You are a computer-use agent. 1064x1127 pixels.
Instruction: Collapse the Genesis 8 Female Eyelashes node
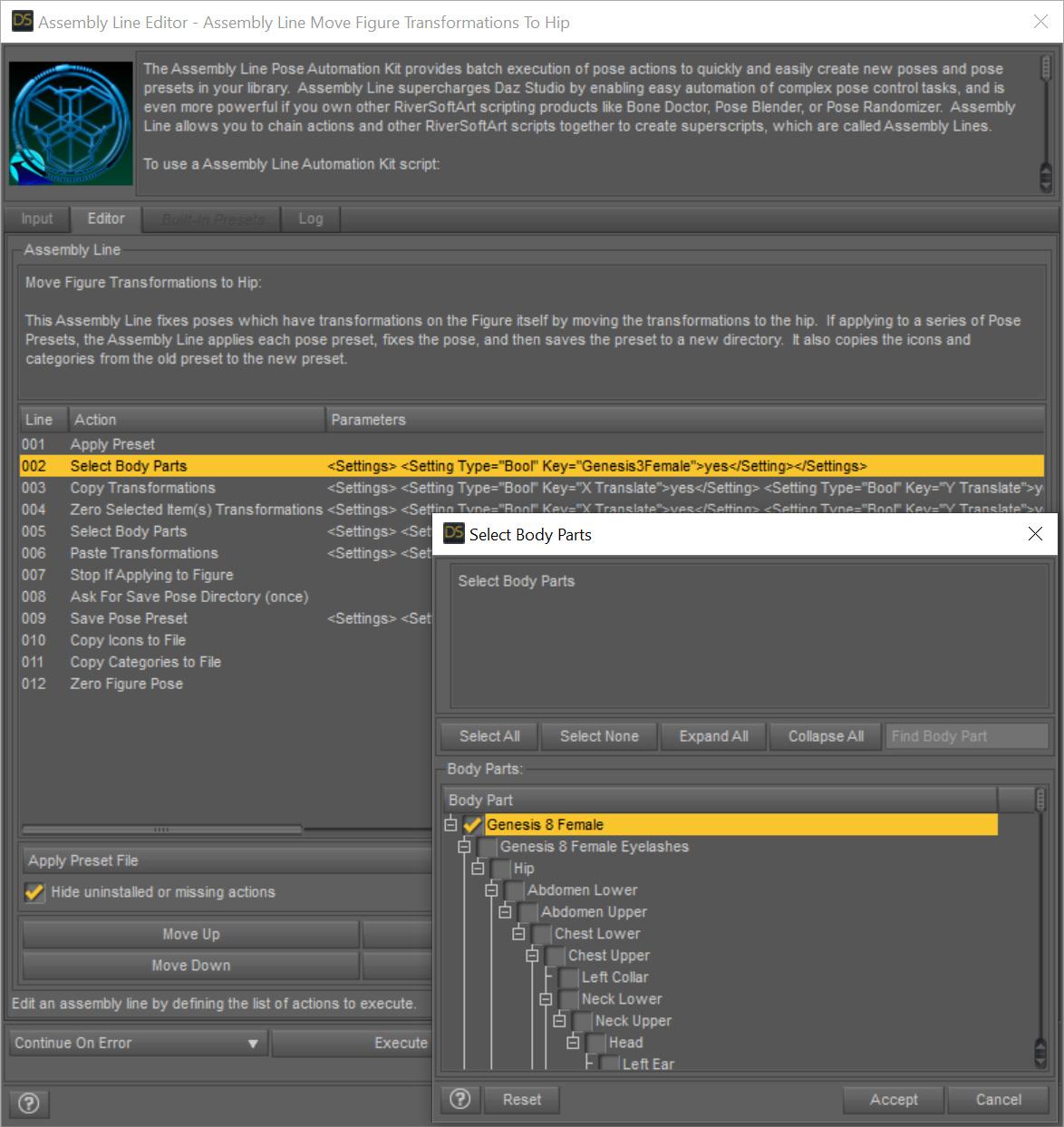pos(465,846)
